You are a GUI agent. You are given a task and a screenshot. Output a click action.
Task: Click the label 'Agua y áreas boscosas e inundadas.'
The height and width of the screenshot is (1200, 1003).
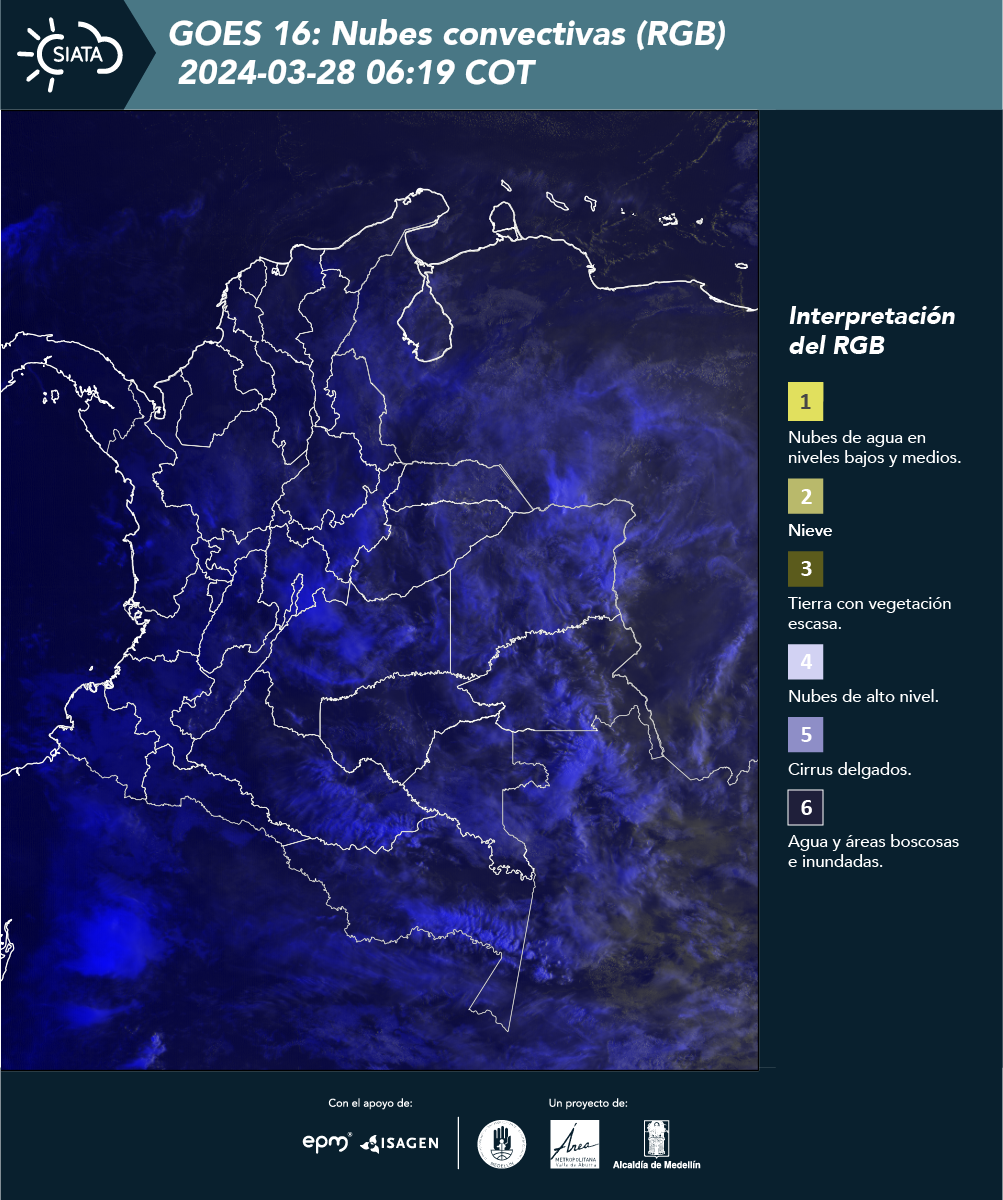tap(873, 852)
